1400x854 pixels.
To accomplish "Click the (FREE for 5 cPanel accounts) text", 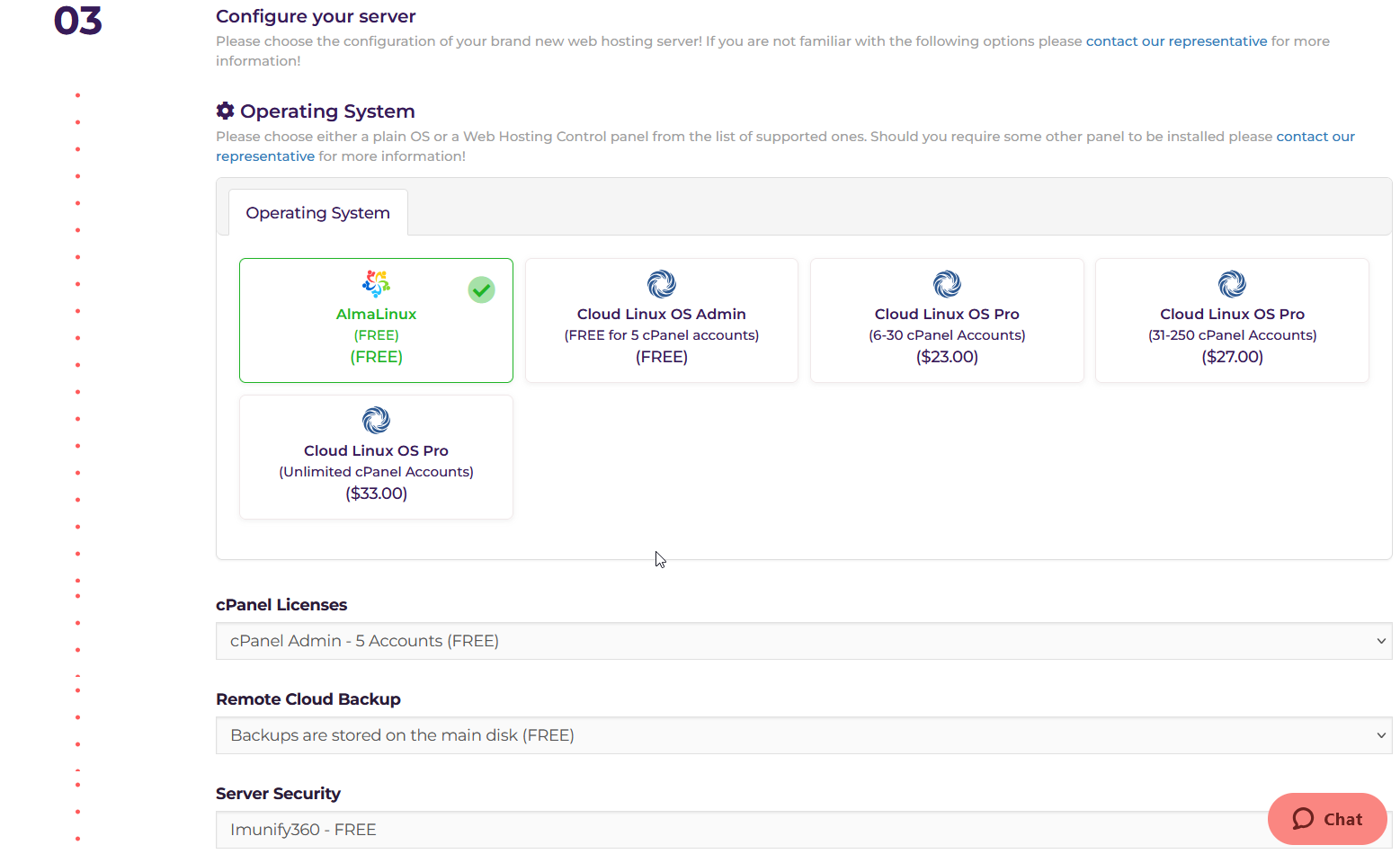I will pyautogui.click(x=661, y=335).
